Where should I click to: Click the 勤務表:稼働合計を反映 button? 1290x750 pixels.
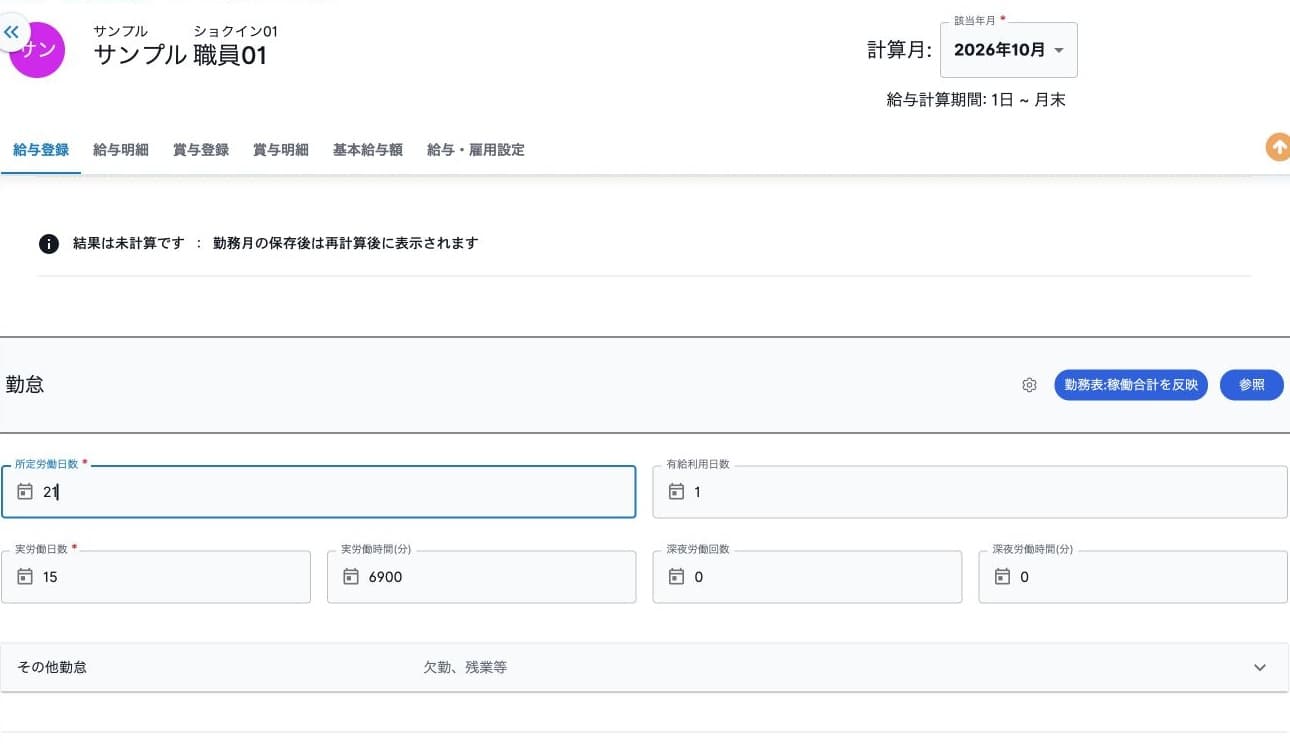[x=1131, y=385]
